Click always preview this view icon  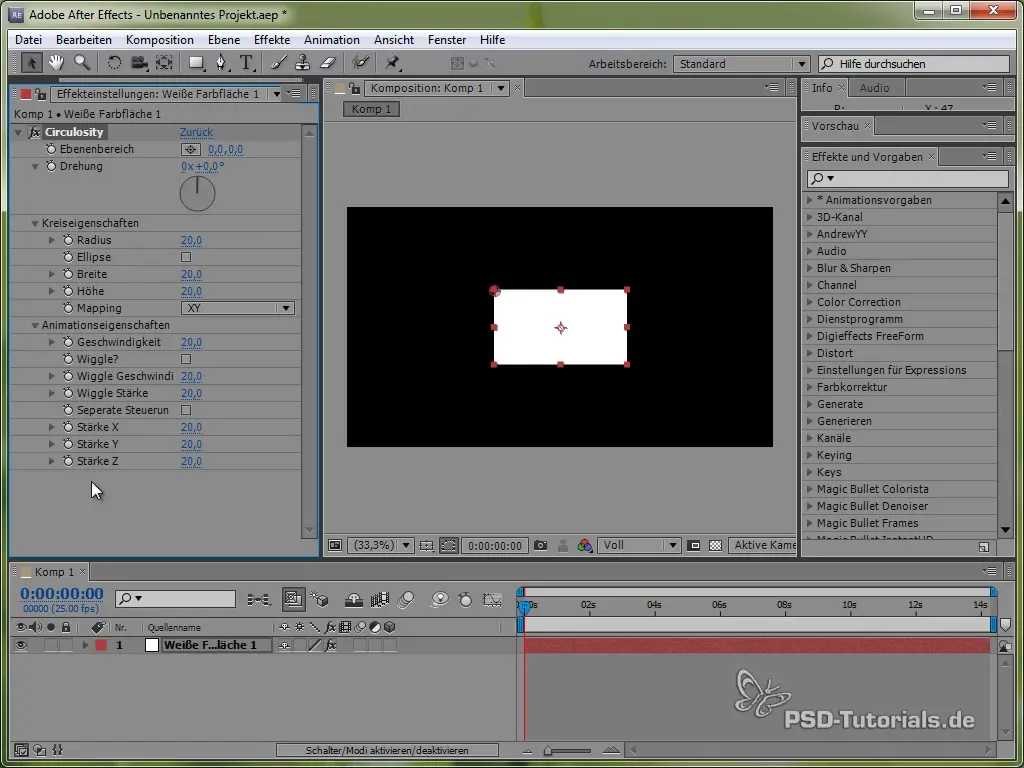coord(335,545)
